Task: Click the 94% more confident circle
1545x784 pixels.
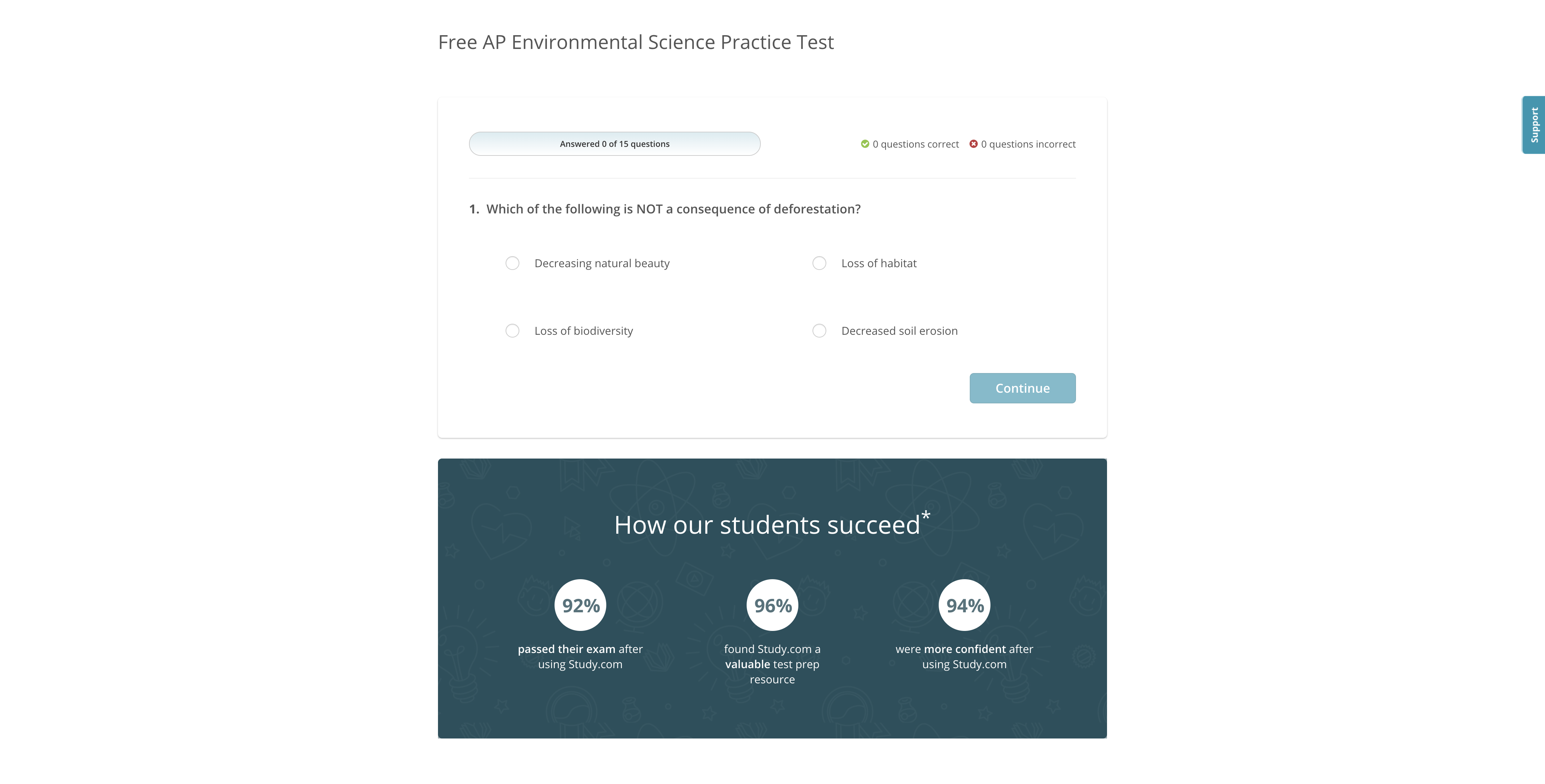Action: tap(965, 605)
